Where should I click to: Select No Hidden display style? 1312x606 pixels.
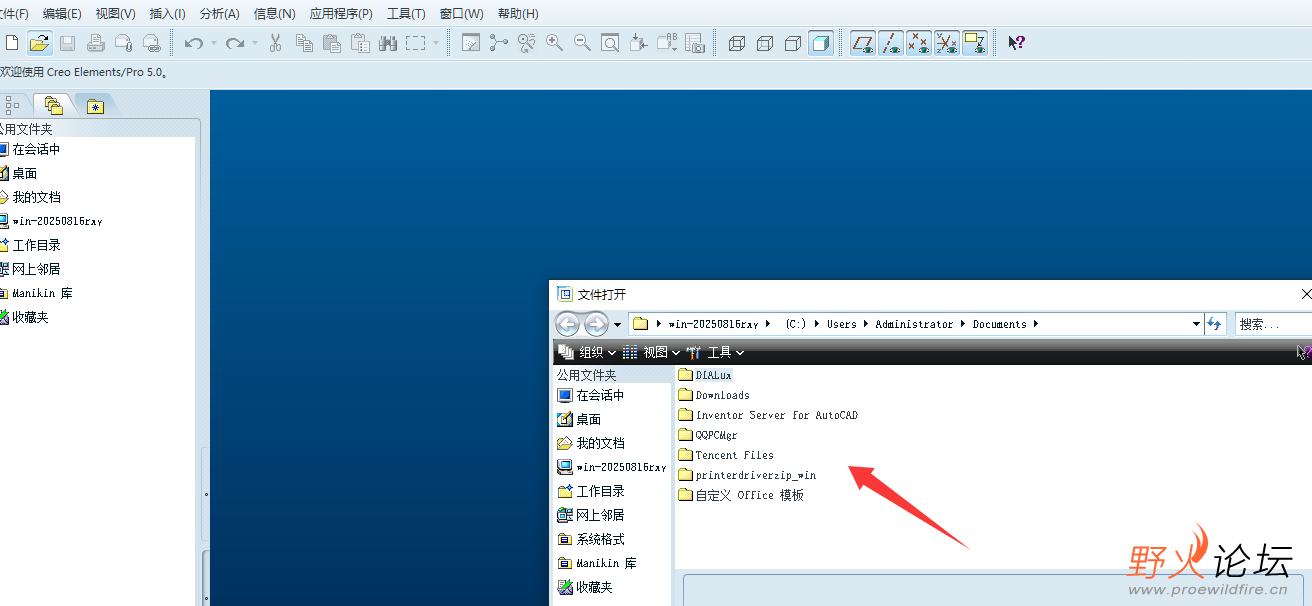coord(793,43)
